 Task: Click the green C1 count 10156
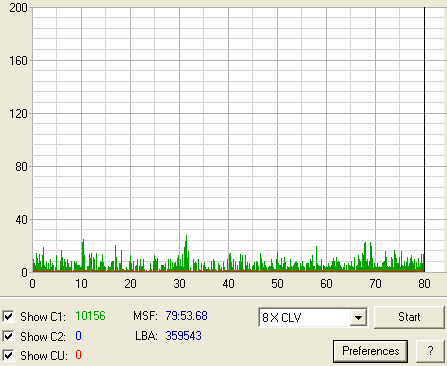[90, 316]
